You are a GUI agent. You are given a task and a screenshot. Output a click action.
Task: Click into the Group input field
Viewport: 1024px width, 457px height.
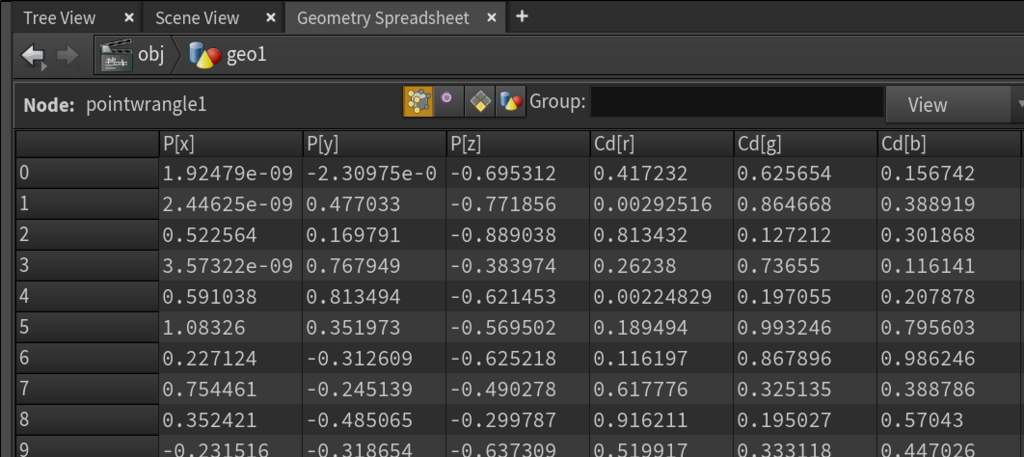coord(737,102)
